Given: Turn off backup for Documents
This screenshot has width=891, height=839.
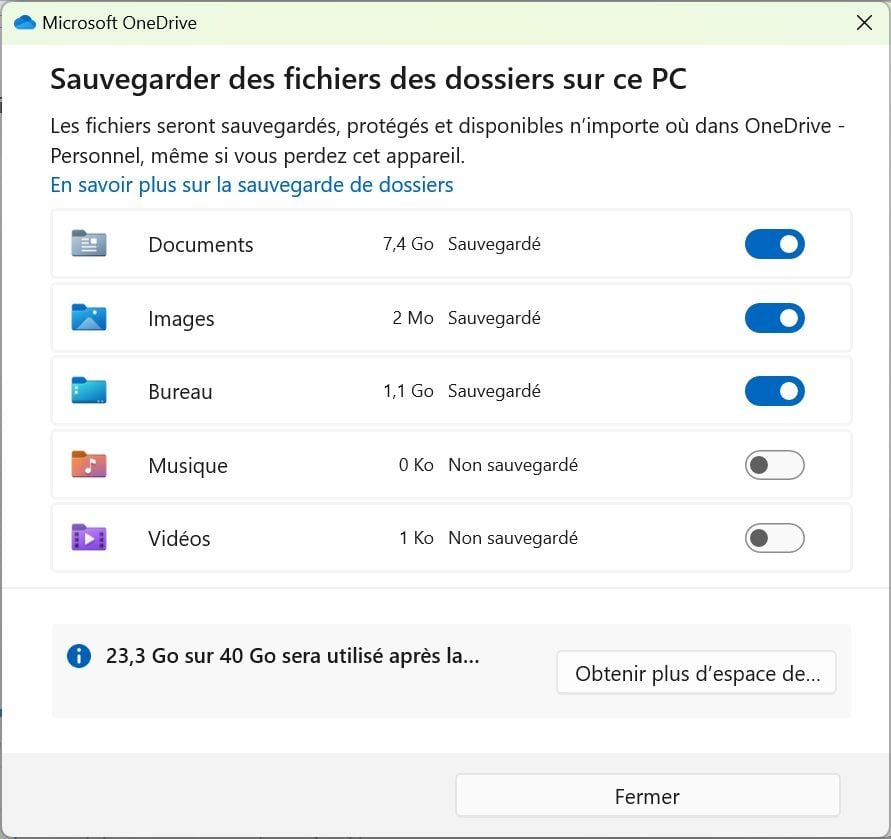Looking at the screenshot, I should pyautogui.click(x=775, y=244).
